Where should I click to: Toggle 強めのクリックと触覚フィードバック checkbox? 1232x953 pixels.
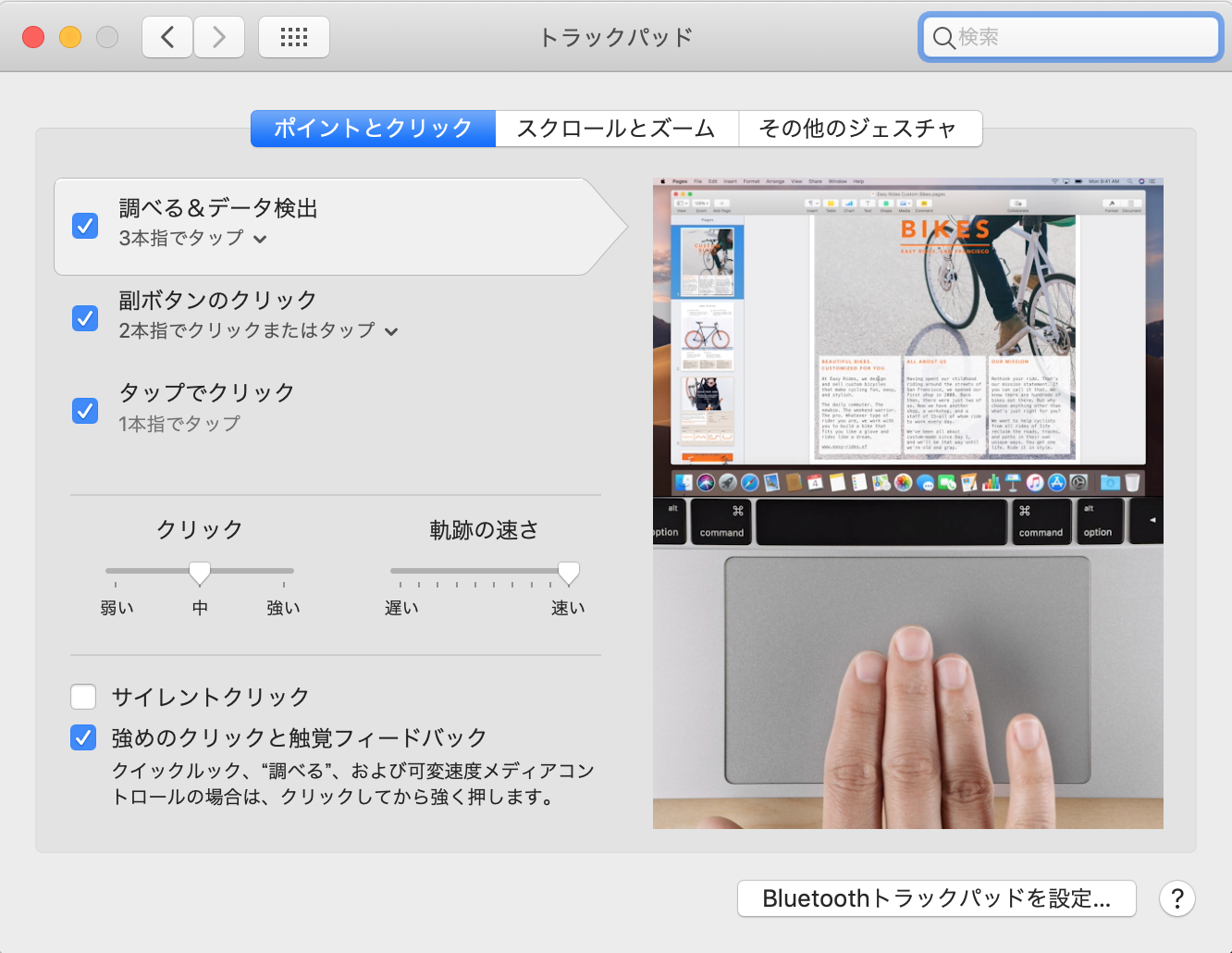pyautogui.click(x=83, y=737)
